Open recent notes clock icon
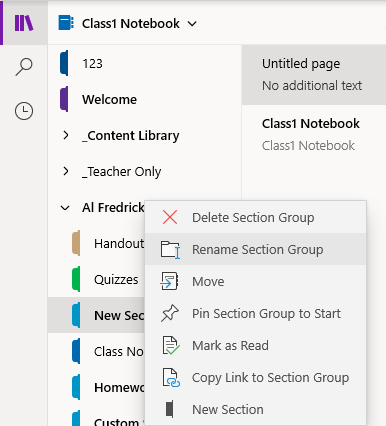Screen dimensions: 386x426 24,111
